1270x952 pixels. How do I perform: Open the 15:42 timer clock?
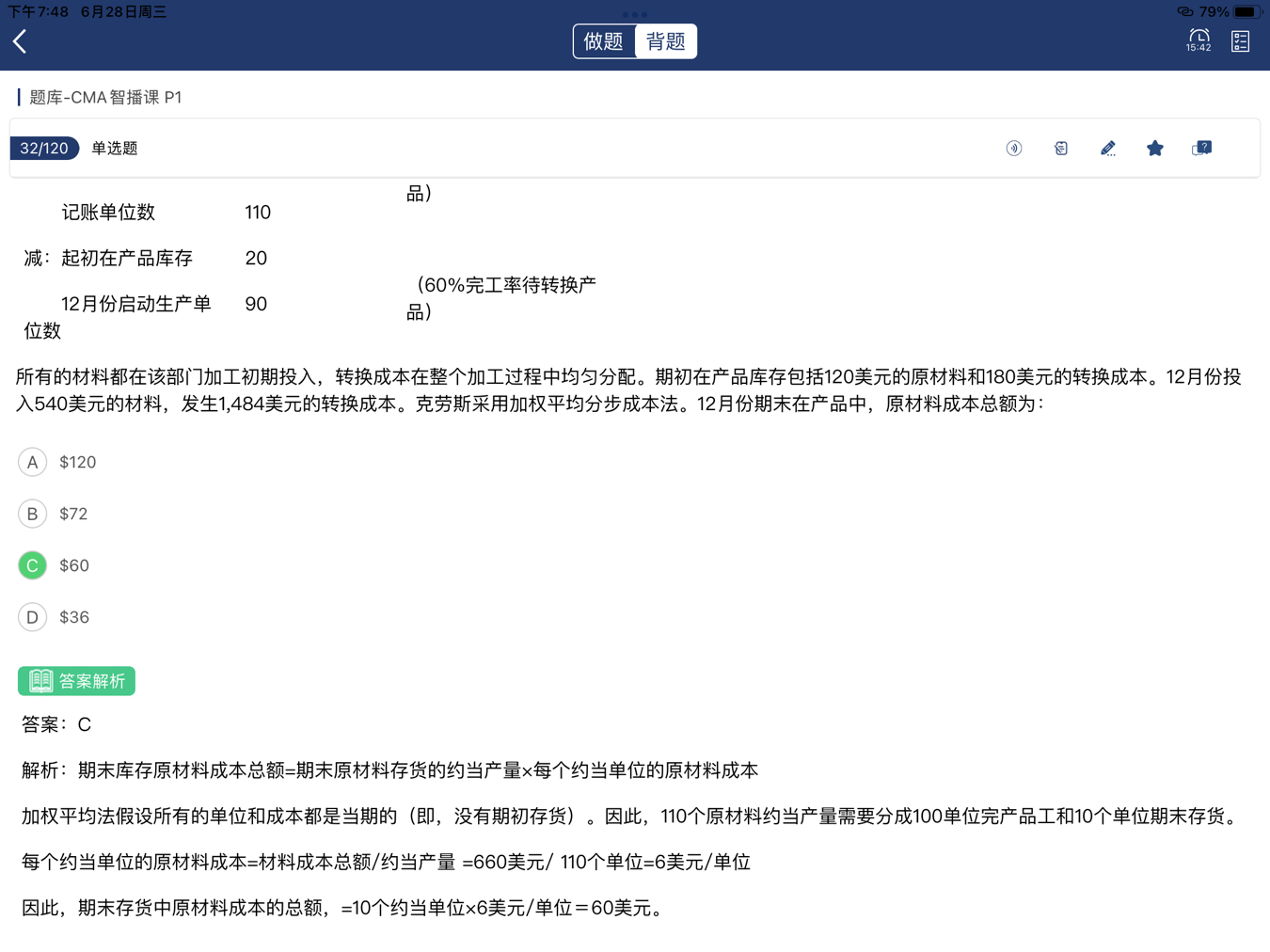[1199, 40]
